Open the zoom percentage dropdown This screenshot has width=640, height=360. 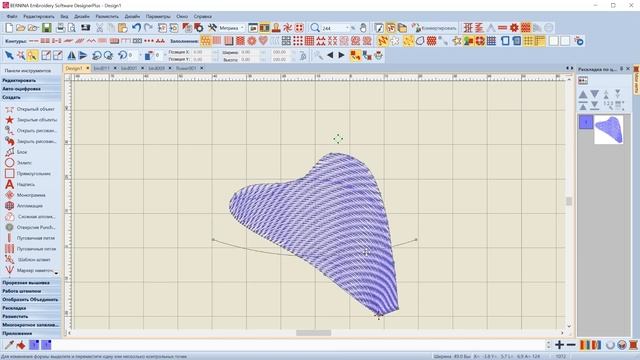[x=347, y=28]
